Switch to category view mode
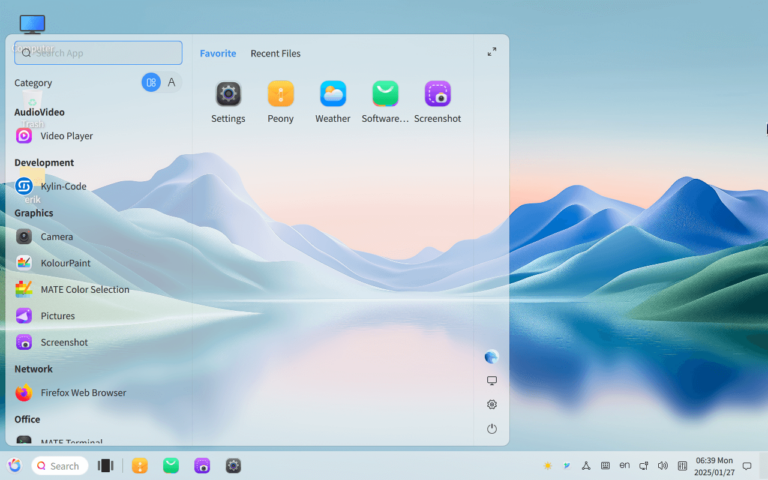The height and width of the screenshot is (480, 768). click(x=151, y=82)
